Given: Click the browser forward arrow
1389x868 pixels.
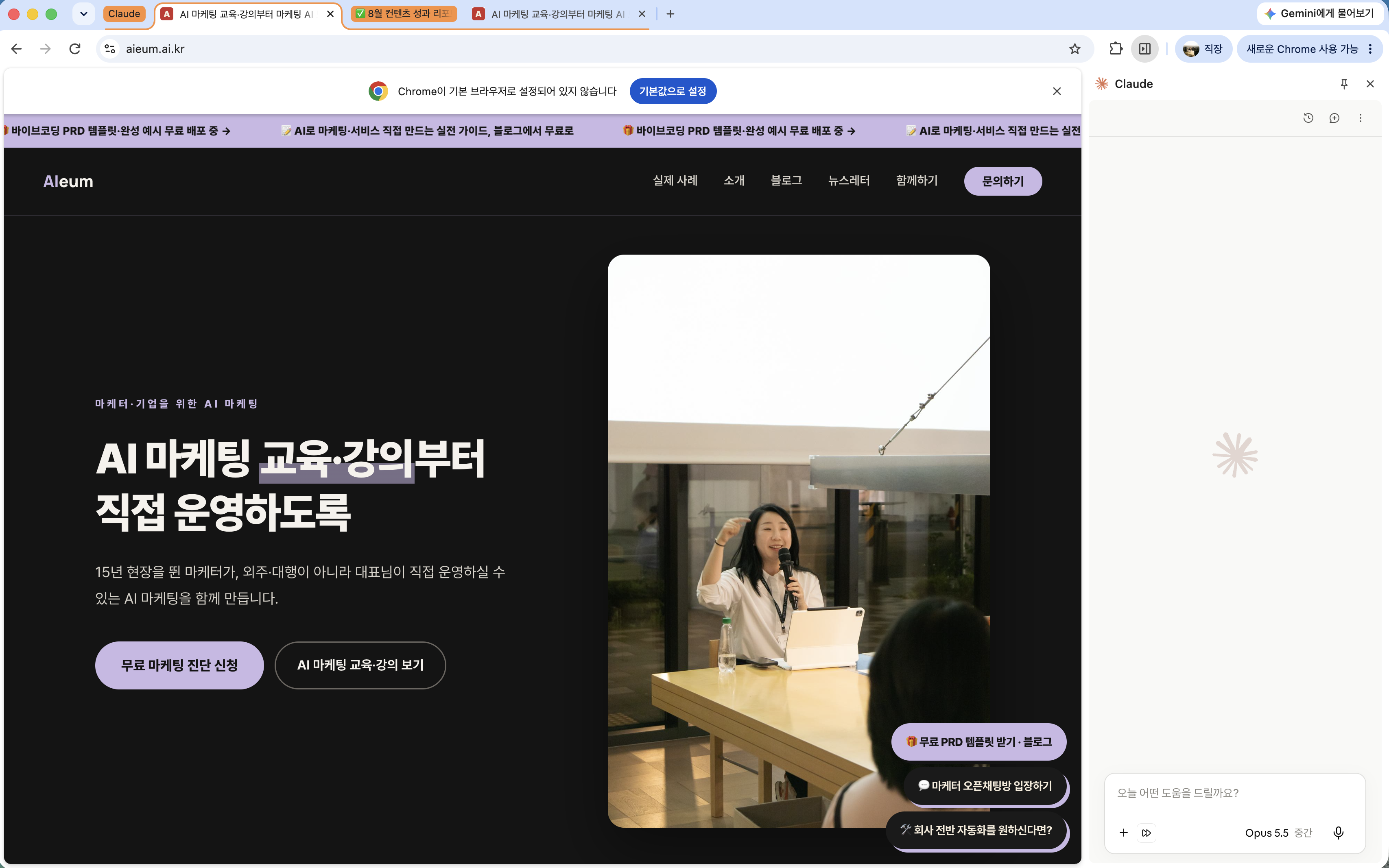Looking at the screenshot, I should pos(45,49).
